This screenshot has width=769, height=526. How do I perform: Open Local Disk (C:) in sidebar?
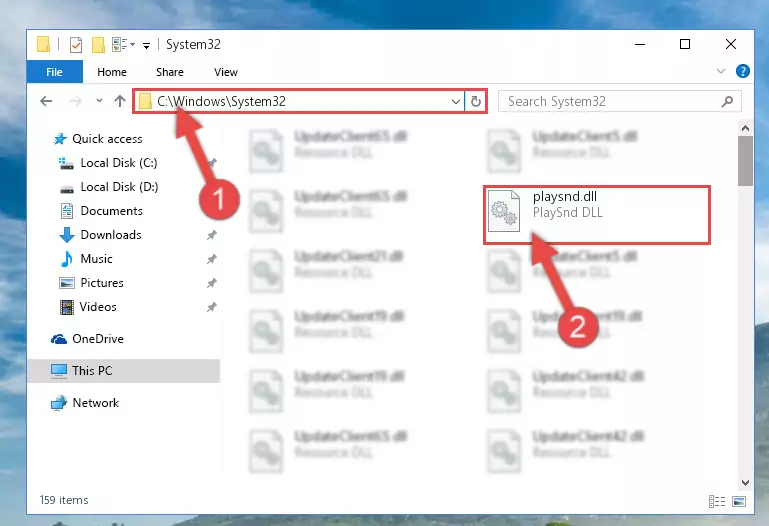pos(108,163)
